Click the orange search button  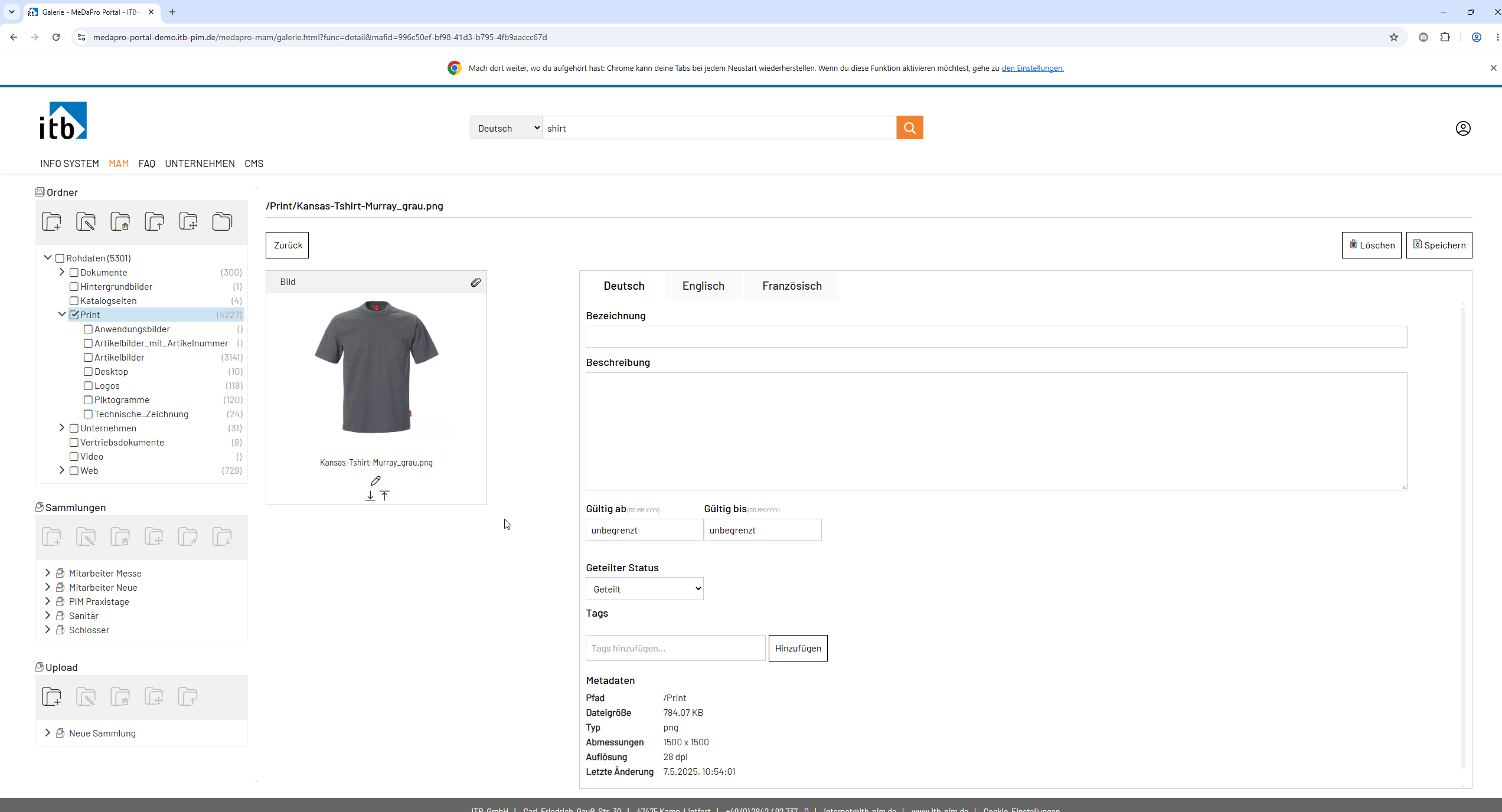(x=910, y=127)
